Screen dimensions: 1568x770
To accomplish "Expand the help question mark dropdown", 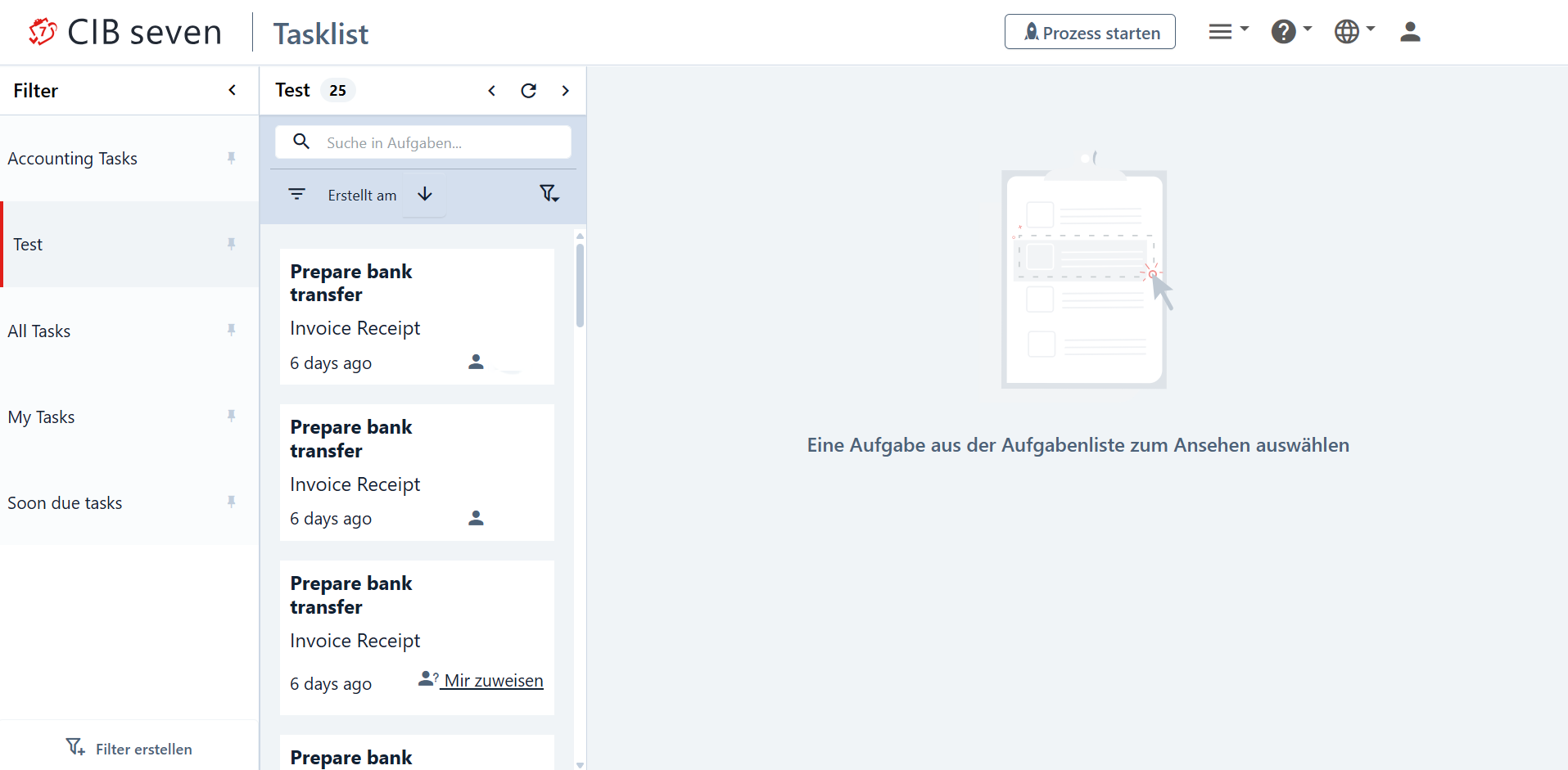I will 1290,32.
